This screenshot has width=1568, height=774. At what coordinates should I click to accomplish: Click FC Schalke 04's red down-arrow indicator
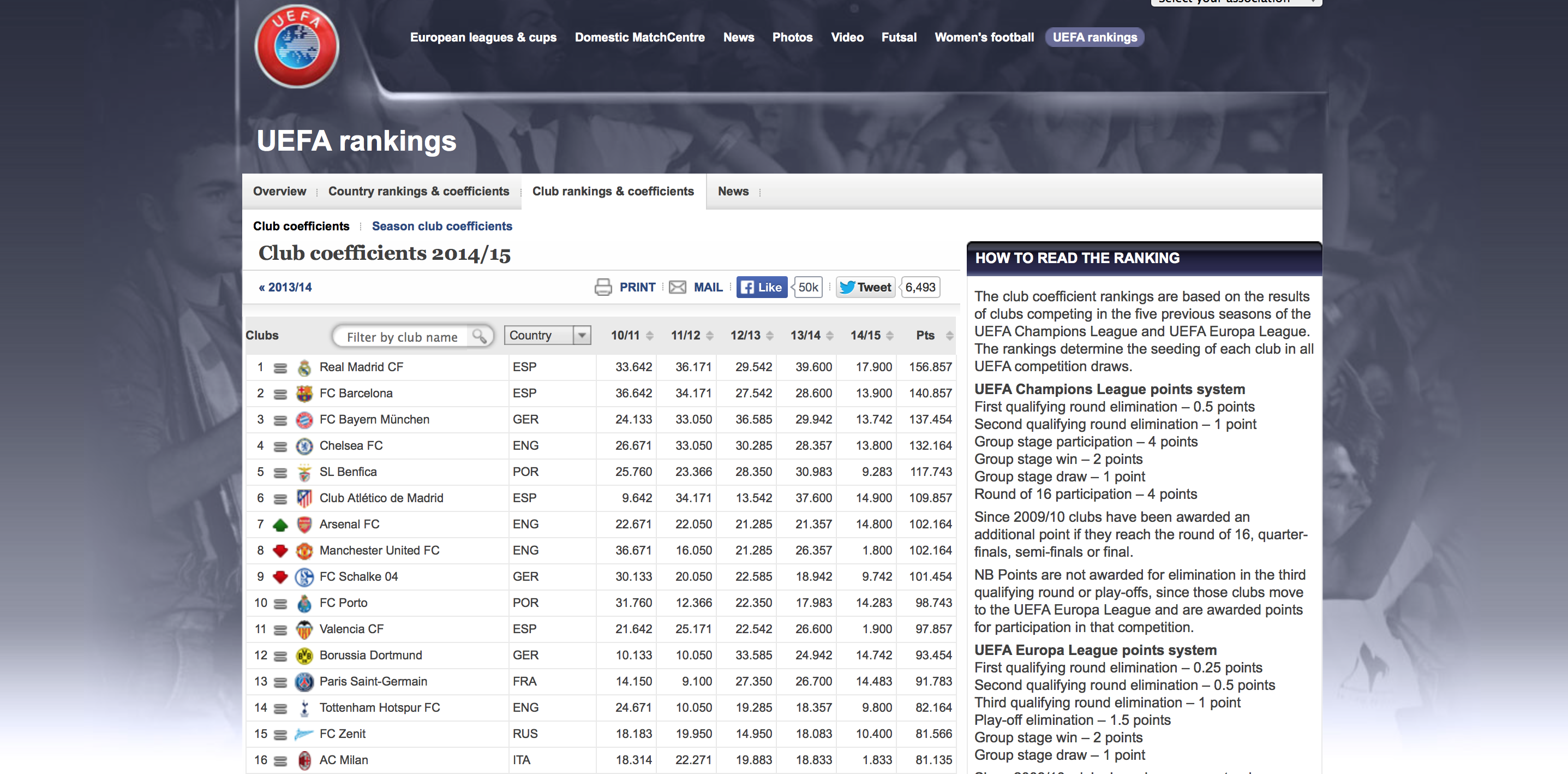tap(280, 577)
